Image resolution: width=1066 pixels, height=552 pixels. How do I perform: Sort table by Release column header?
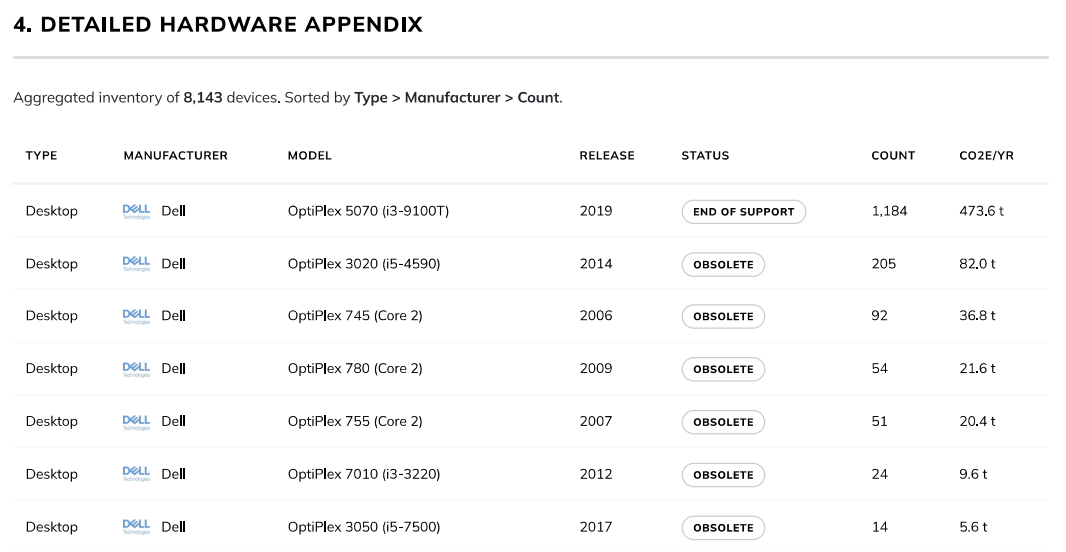pos(606,156)
